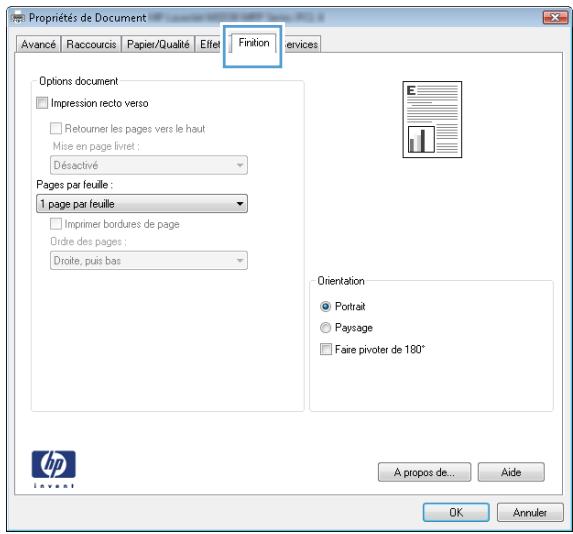Click the A propos de... button
This screenshot has width=573, height=534.
(x=424, y=472)
